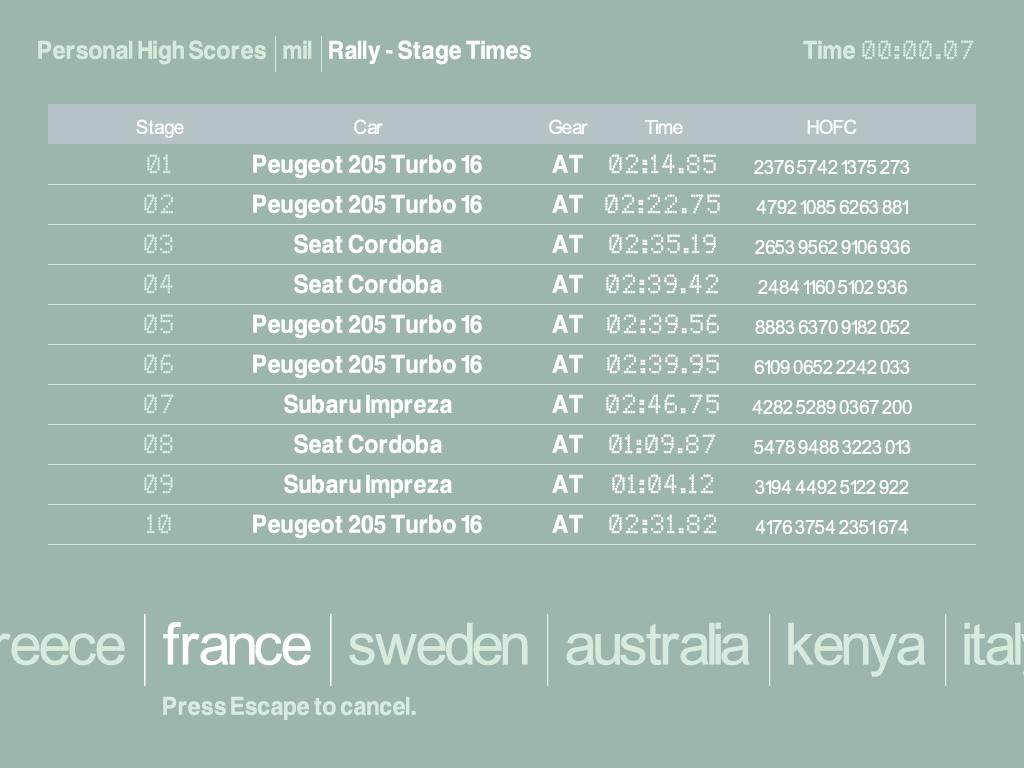Select the Subaru Impreza stage 07 entry
This screenshot has width=1024, height=768.
click(367, 405)
